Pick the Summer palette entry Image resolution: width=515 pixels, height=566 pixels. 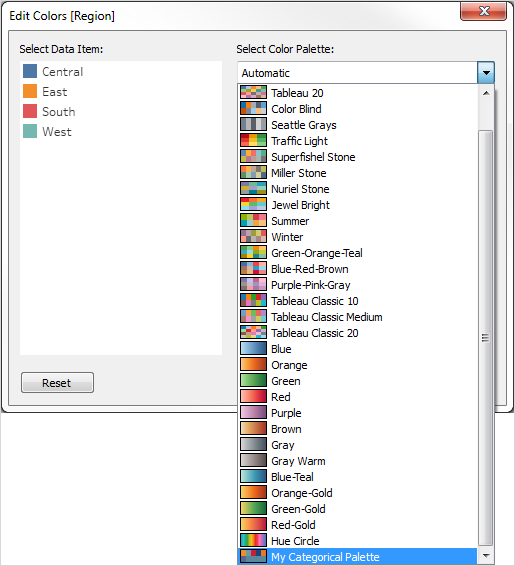pyautogui.click(x=358, y=221)
